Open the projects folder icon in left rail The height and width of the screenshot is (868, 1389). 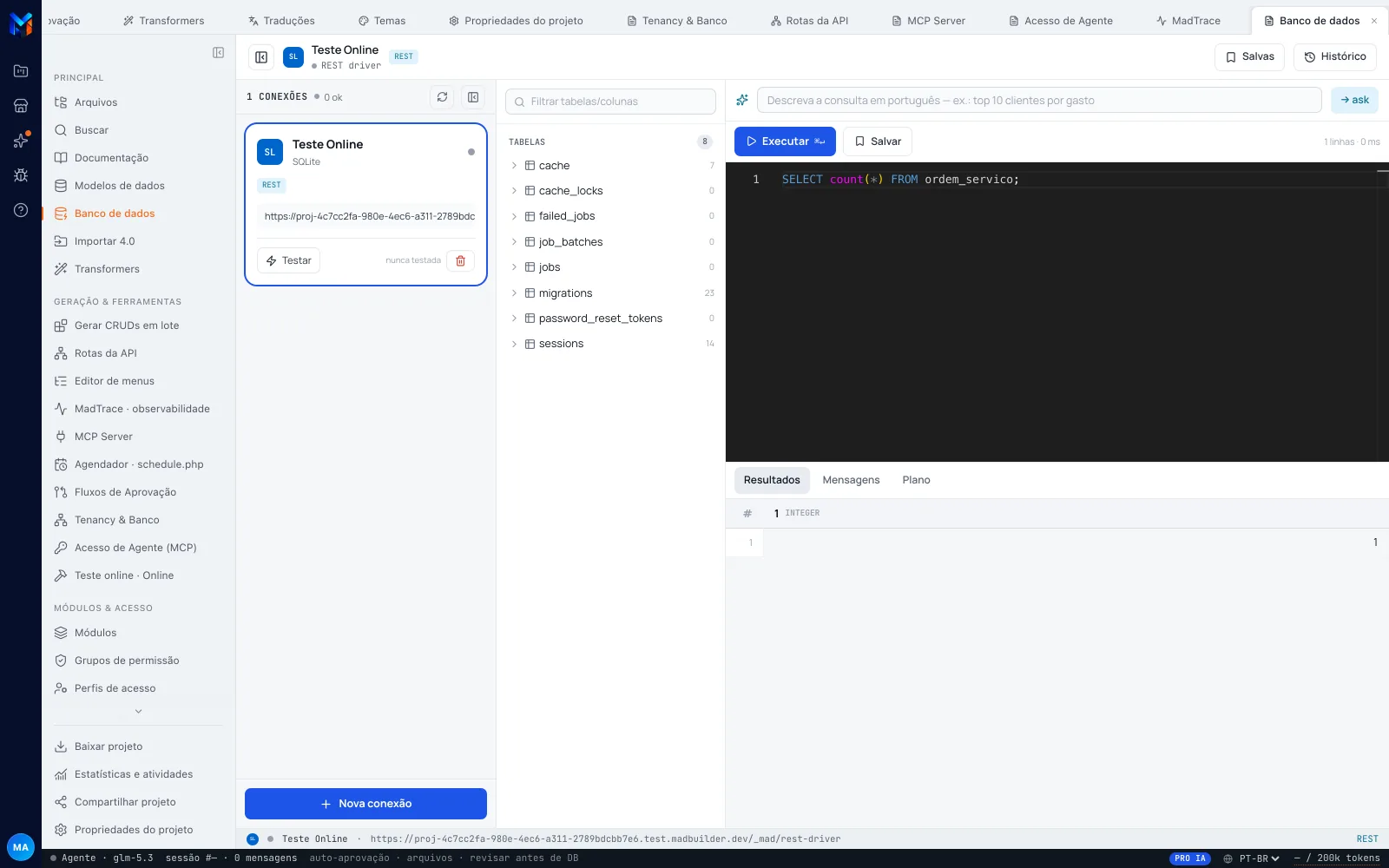(21, 71)
